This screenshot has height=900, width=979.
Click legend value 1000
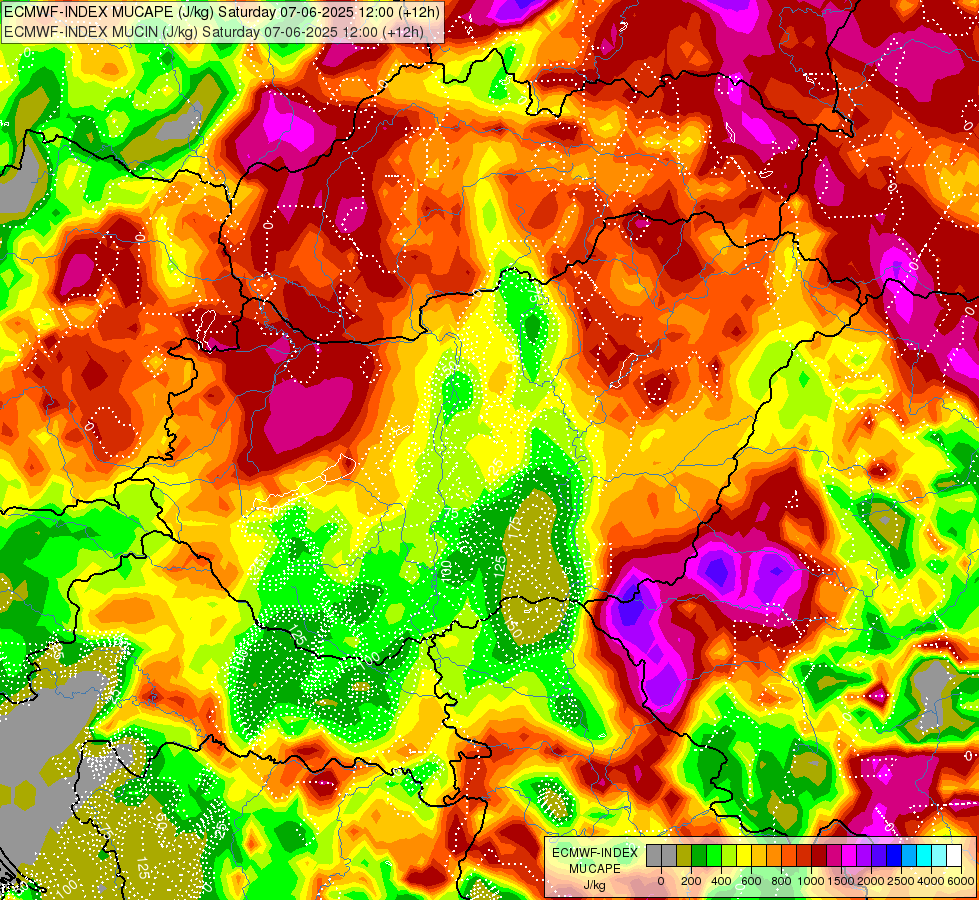(x=812, y=881)
